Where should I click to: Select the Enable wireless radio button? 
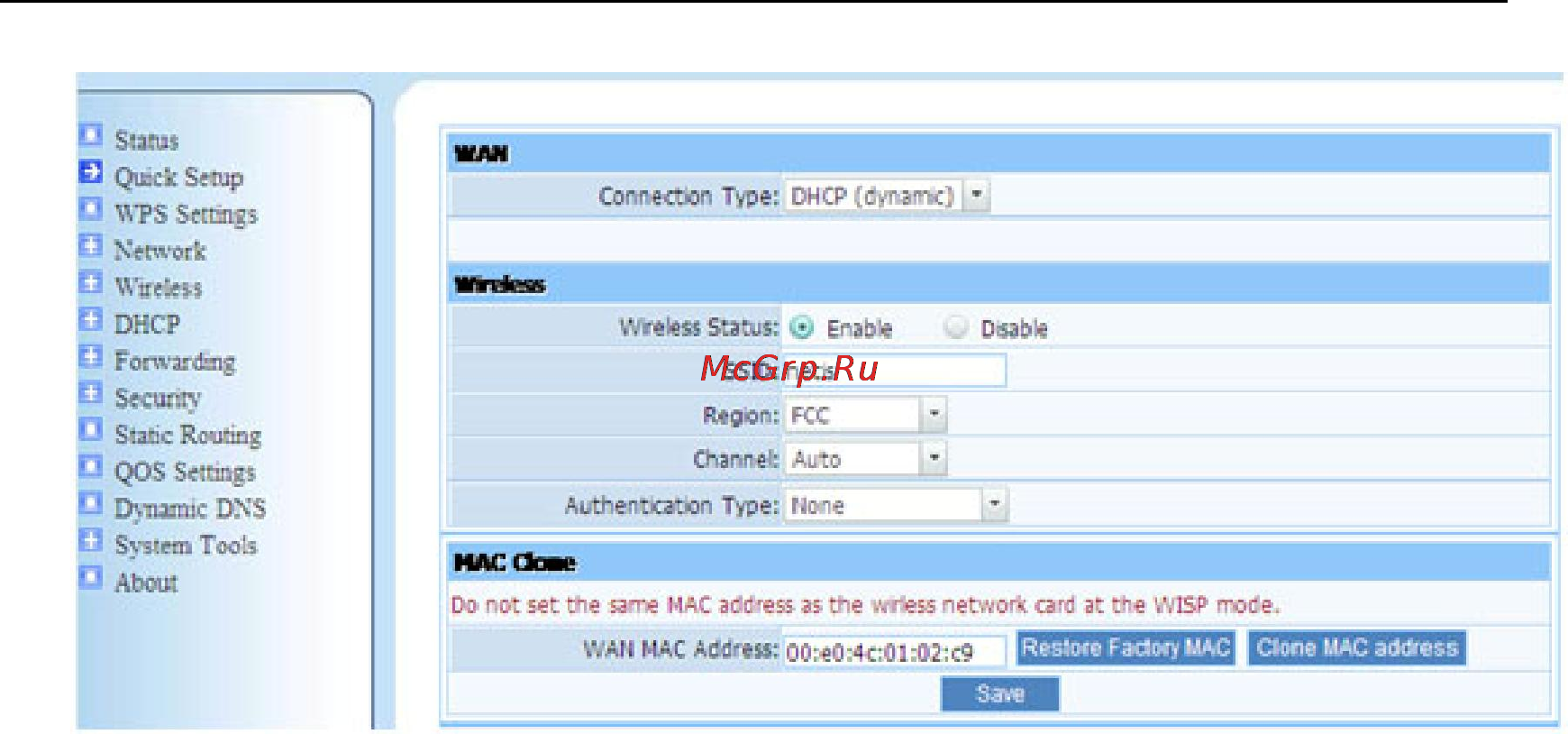pyautogui.click(x=801, y=327)
